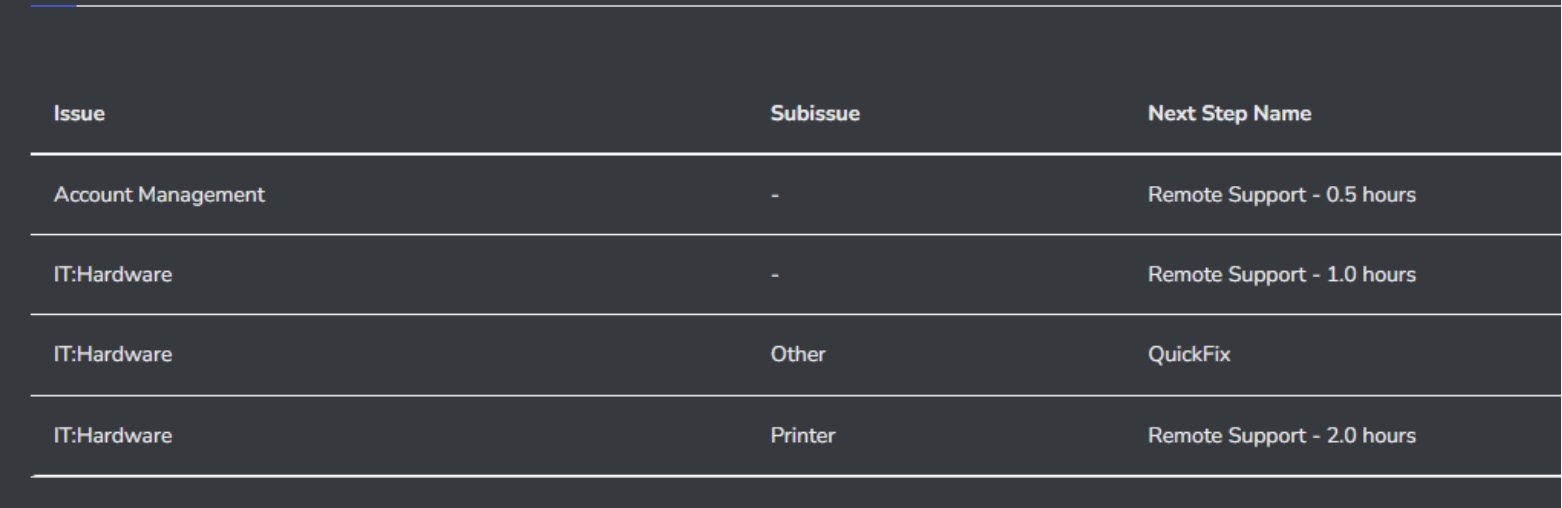Select the Printer subissue cell
This screenshot has height=508, width=1562.
point(803,435)
